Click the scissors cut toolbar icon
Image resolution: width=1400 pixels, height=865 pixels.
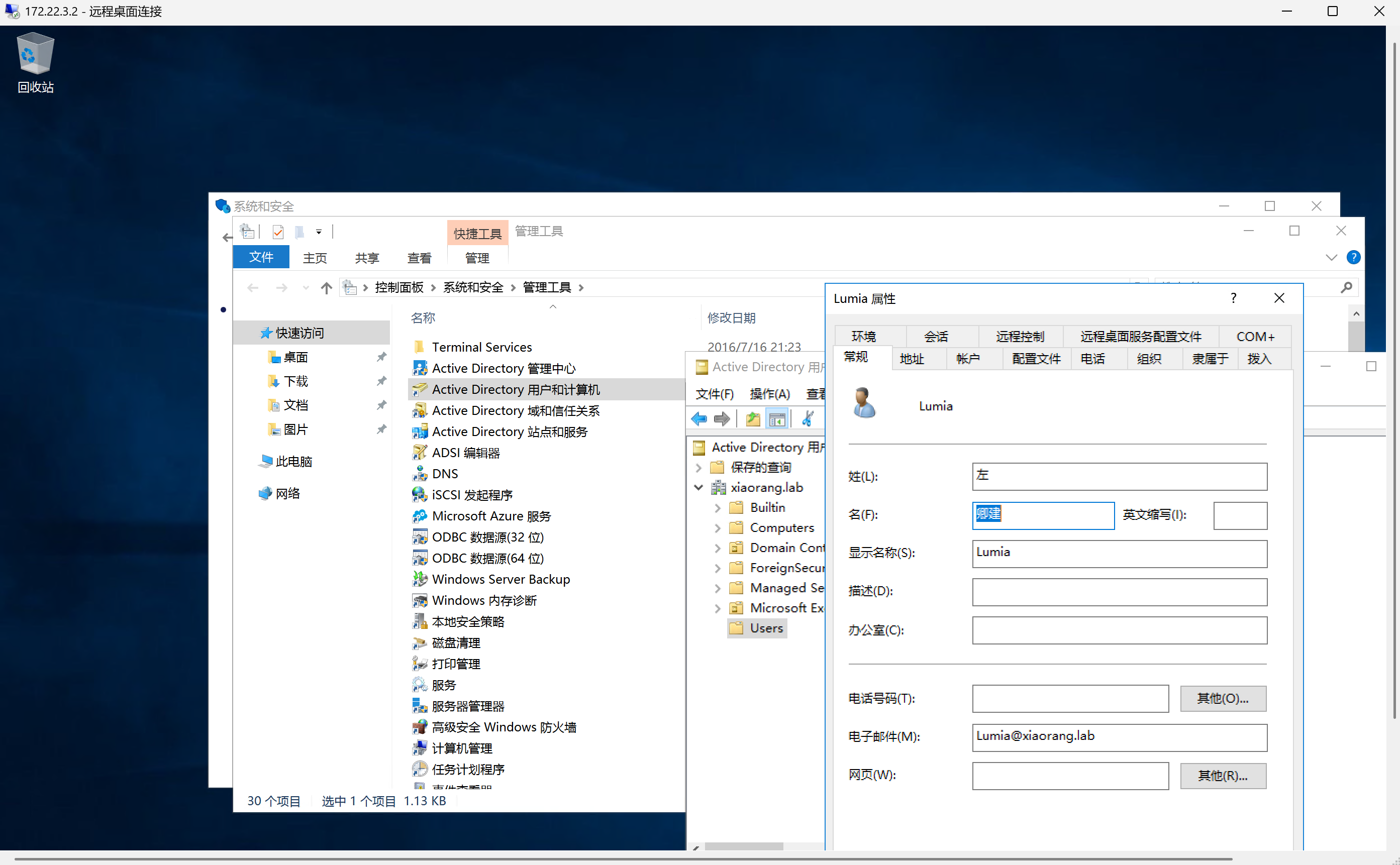pos(808,419)
